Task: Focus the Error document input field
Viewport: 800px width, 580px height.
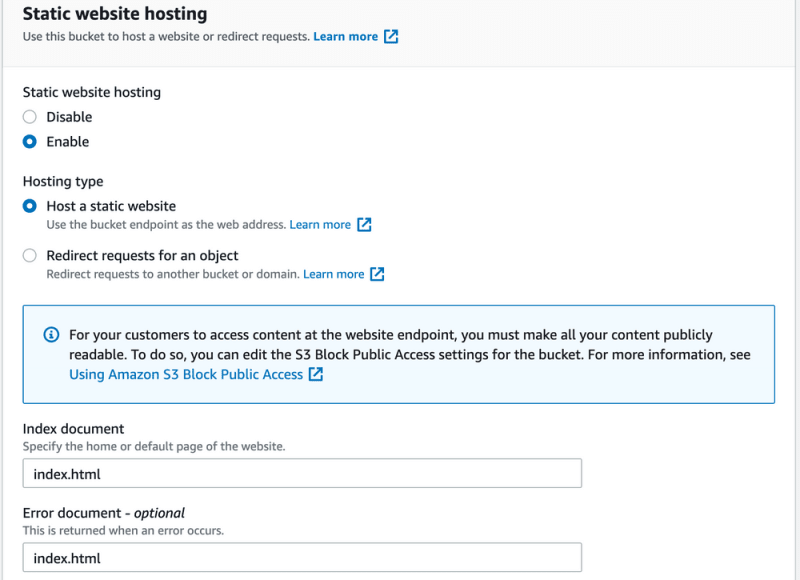Action: coord(302,558)
